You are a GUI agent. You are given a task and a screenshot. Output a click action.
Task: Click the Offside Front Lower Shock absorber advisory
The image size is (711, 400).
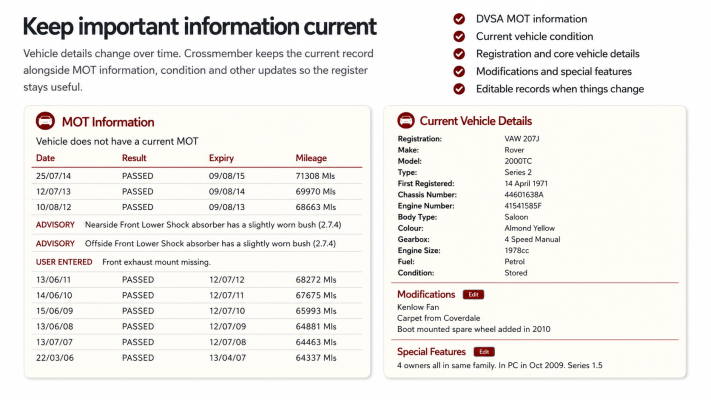coord(210,244)
